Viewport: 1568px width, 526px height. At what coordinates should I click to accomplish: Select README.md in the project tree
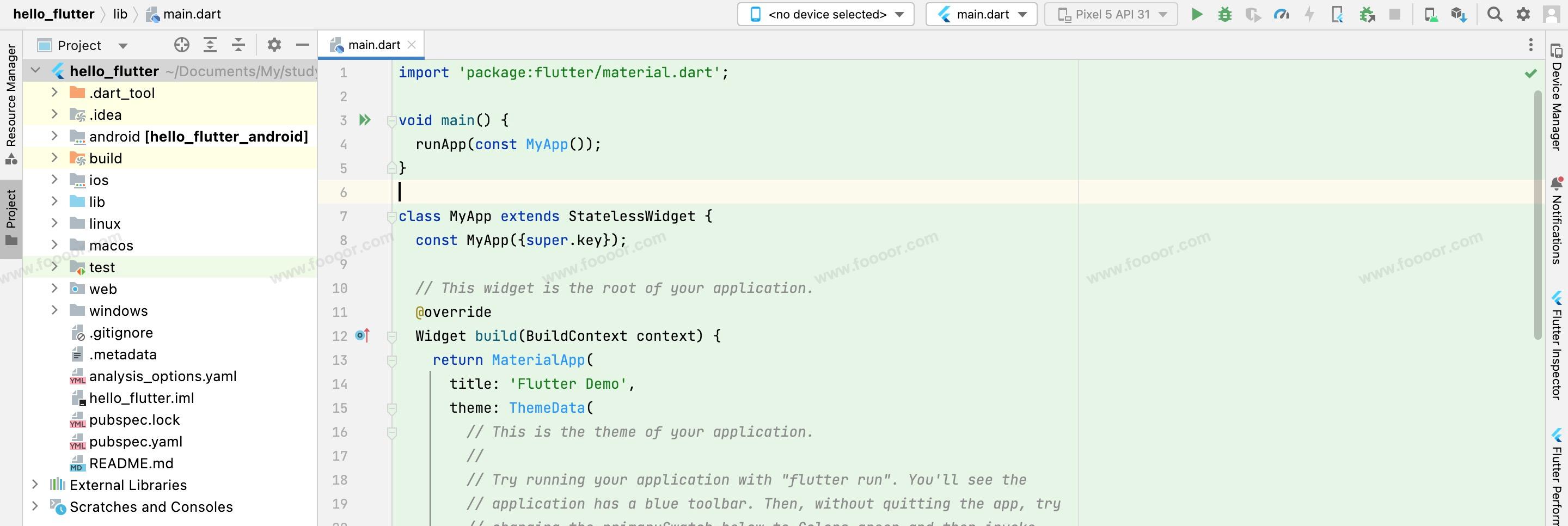point(131,463)
